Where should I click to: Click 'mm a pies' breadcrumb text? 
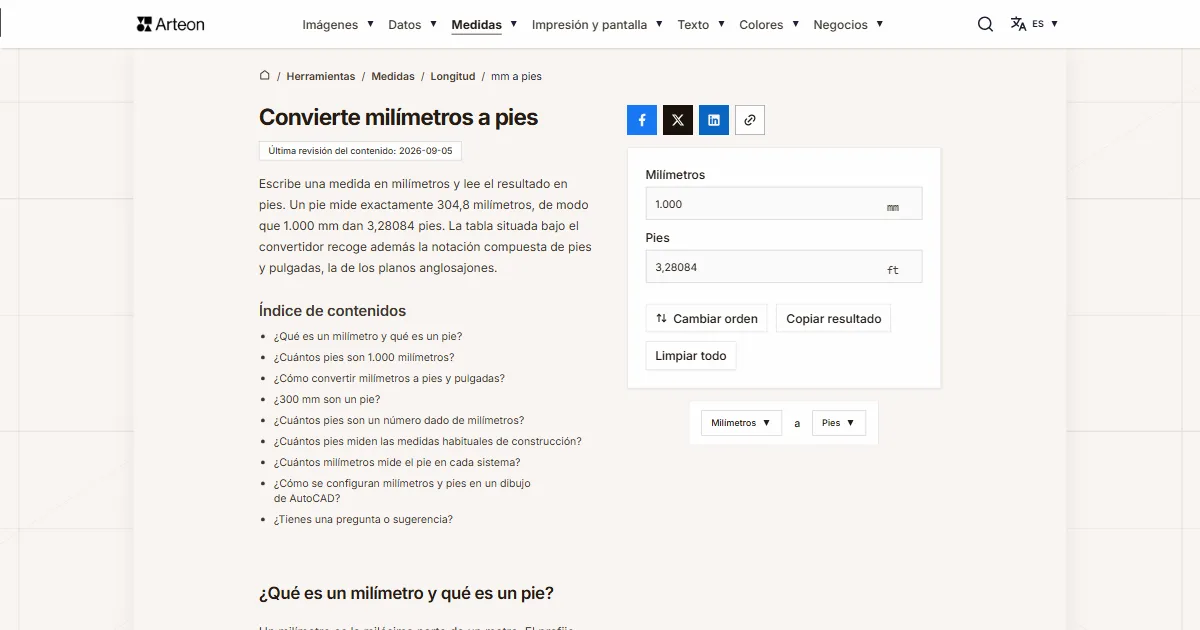[516, 76]
